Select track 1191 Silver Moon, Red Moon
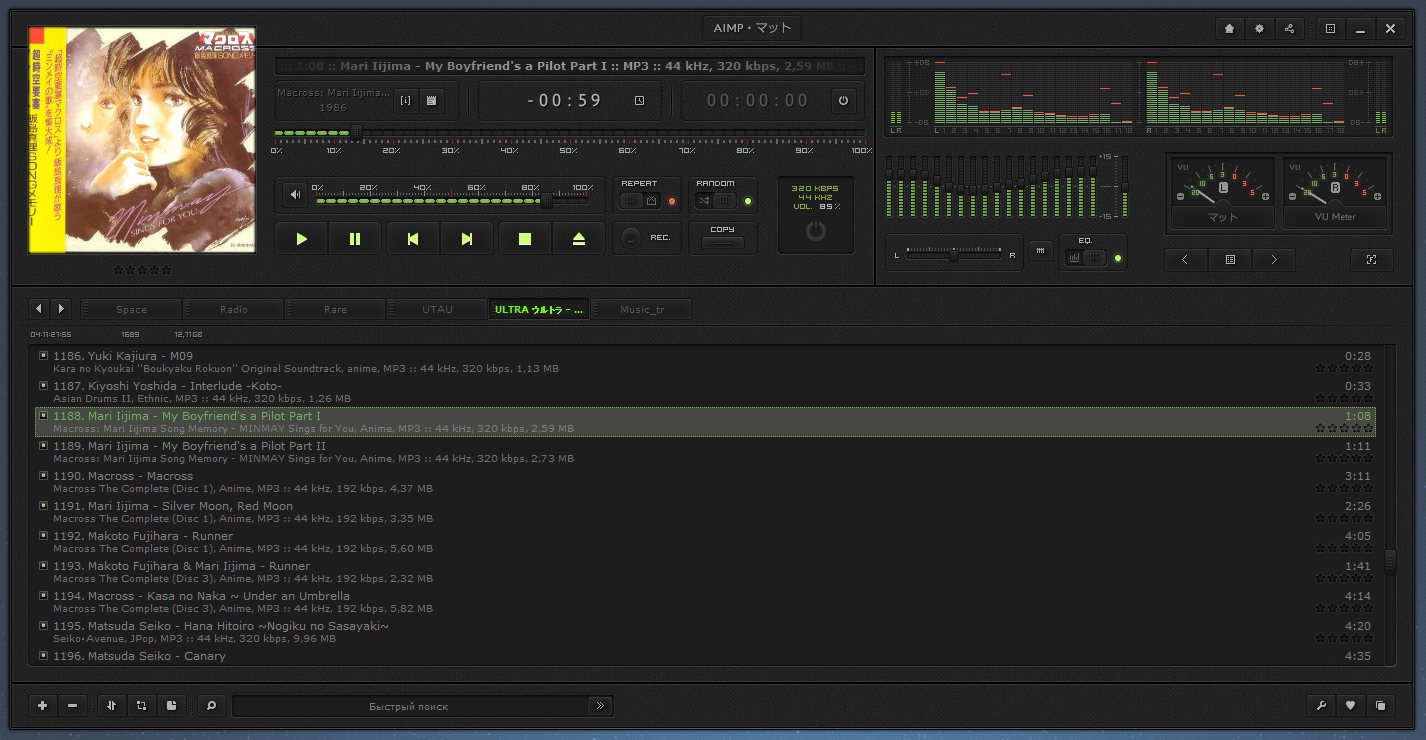This screenshot has width=1426, height=740. click(705, 512)
